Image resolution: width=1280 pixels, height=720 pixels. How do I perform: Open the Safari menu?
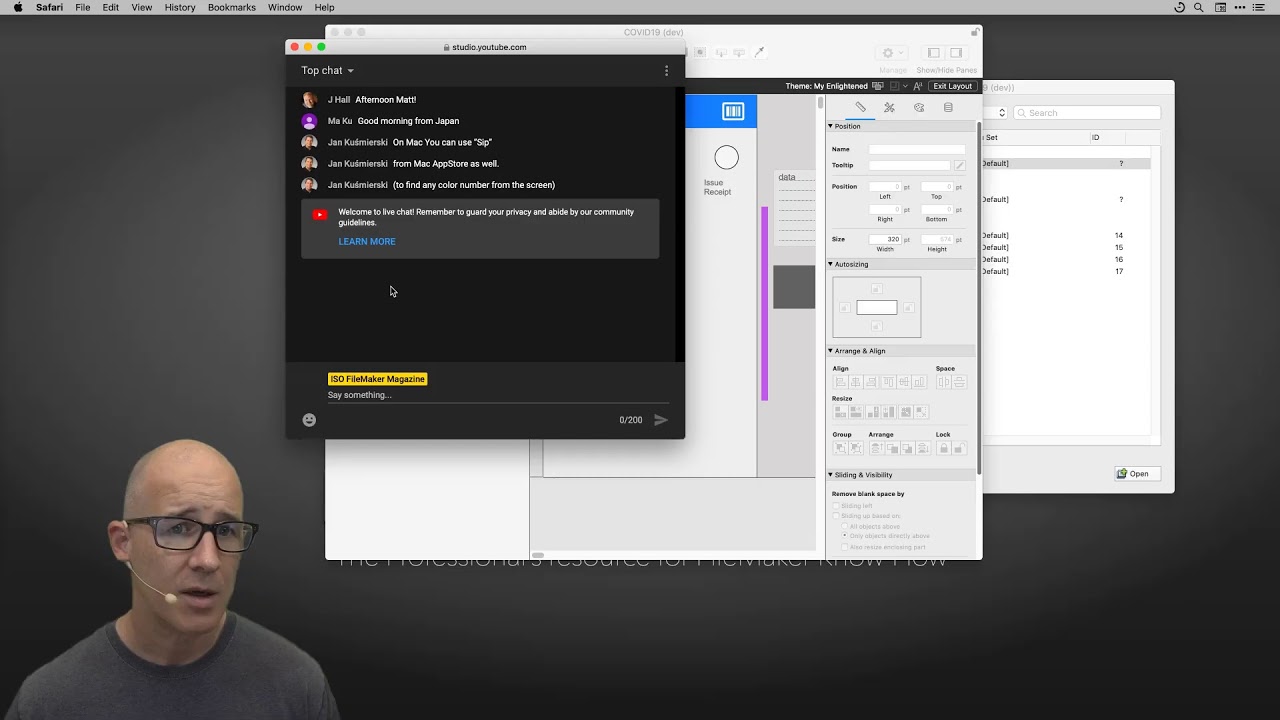tap(49, 7)
